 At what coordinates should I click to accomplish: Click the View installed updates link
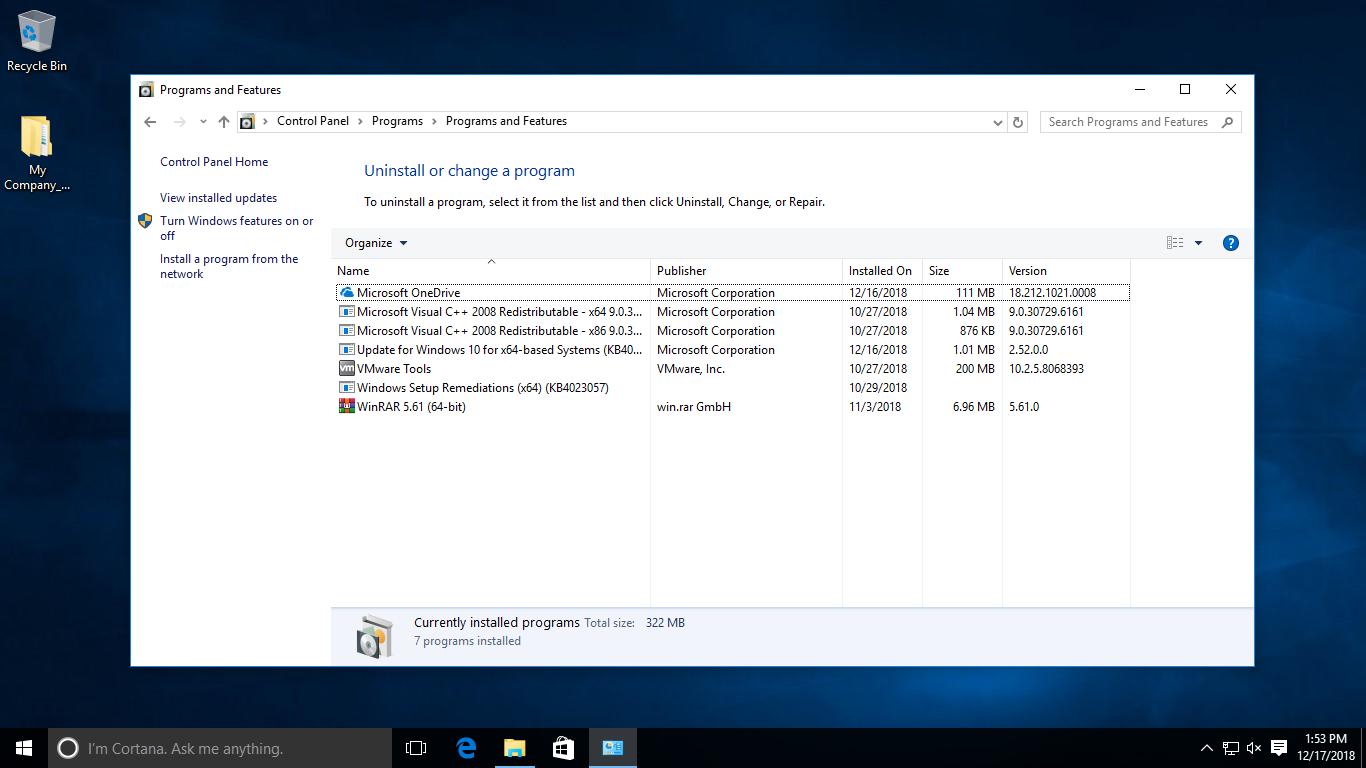(218, 198)
